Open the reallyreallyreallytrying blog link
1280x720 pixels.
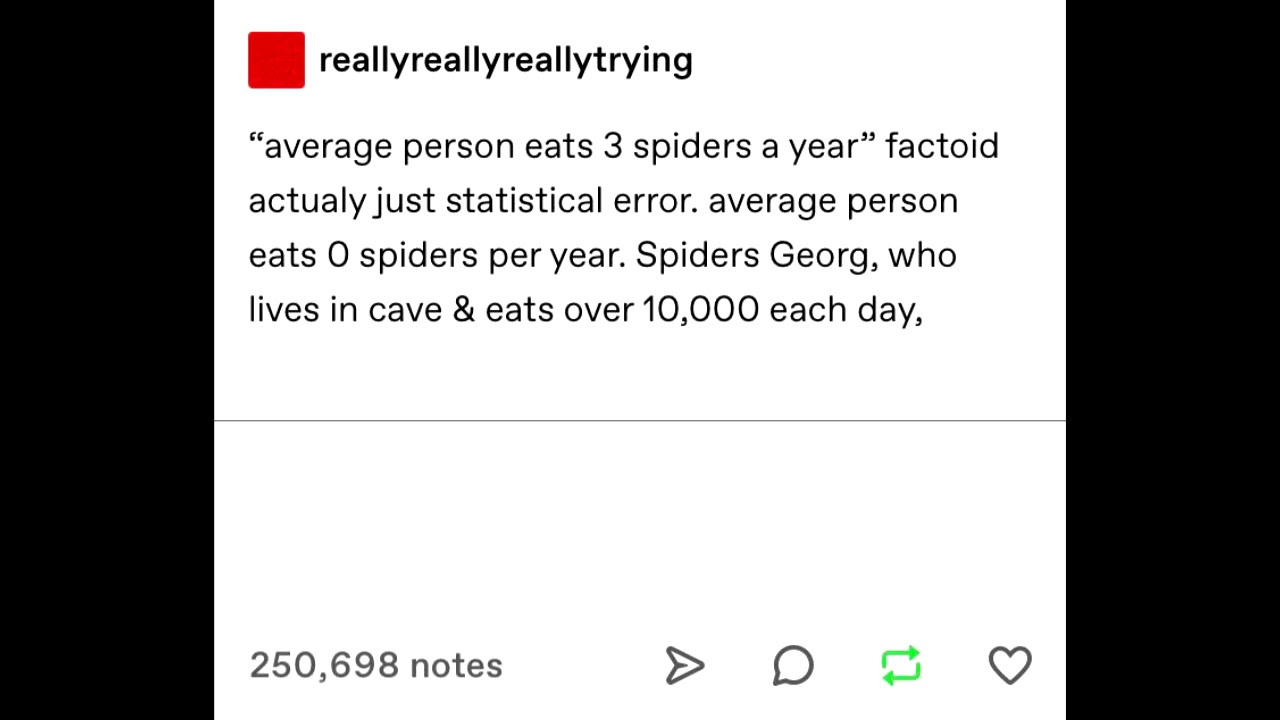[x=505, y=60]
